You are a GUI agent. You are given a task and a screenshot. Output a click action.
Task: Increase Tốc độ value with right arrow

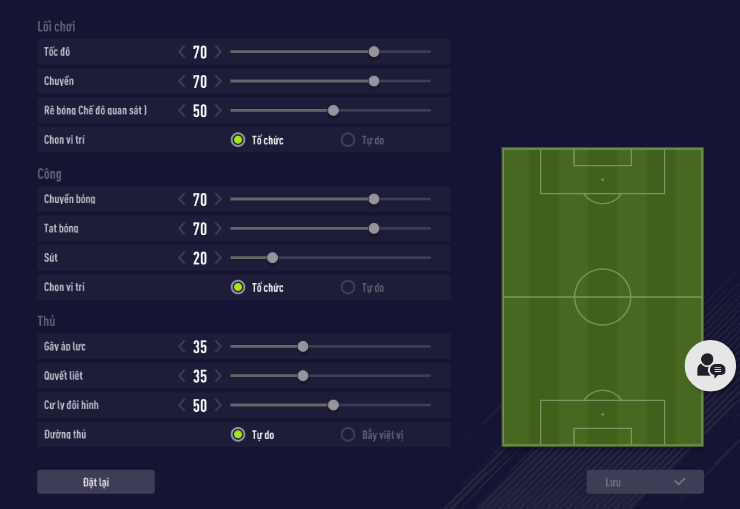click(219, 52)
